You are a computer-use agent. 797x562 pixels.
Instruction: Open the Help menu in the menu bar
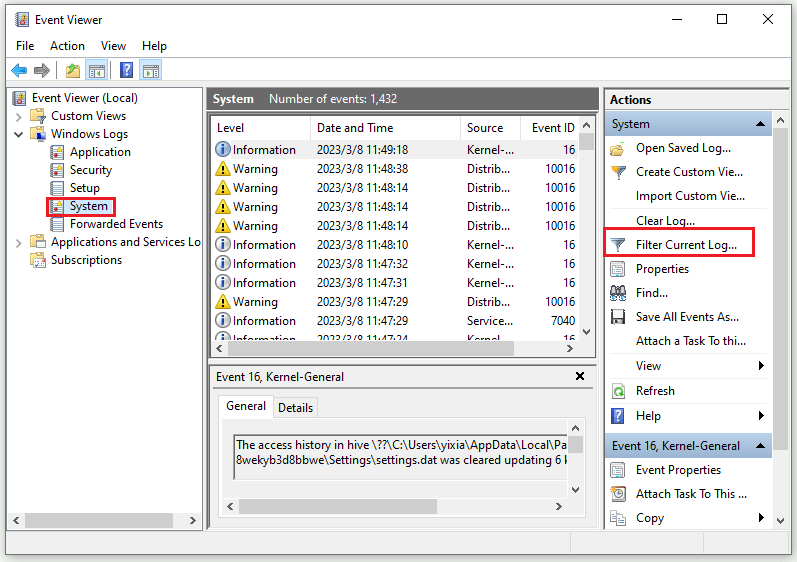click(x=154, y=46)
